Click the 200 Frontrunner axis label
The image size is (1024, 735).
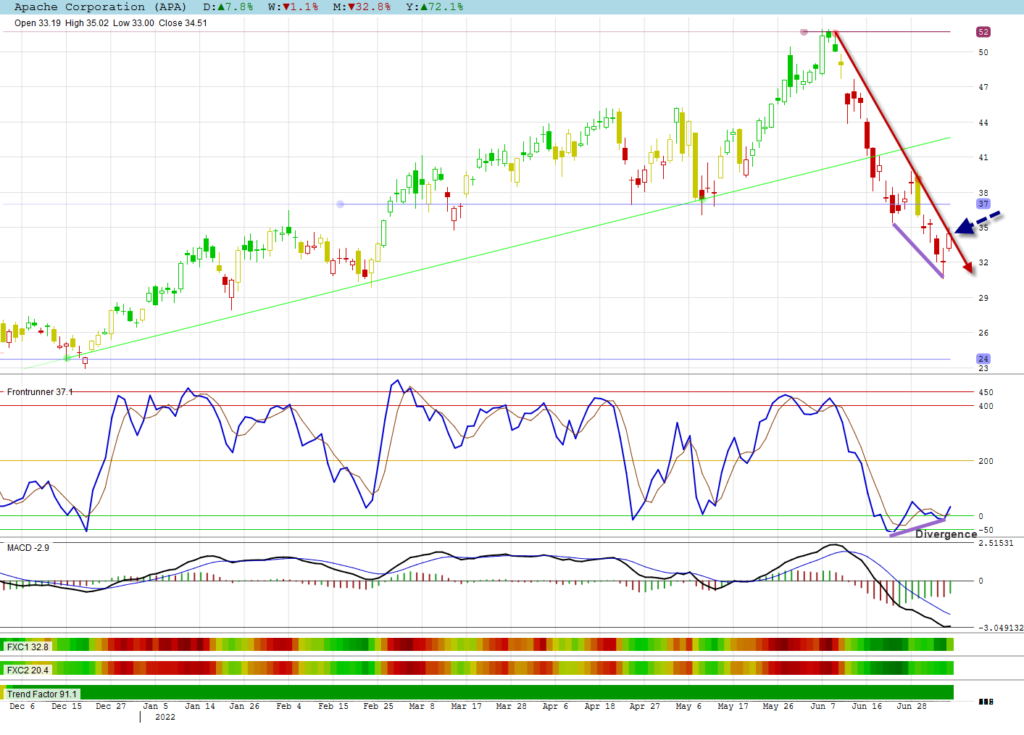tap(985, 461)
